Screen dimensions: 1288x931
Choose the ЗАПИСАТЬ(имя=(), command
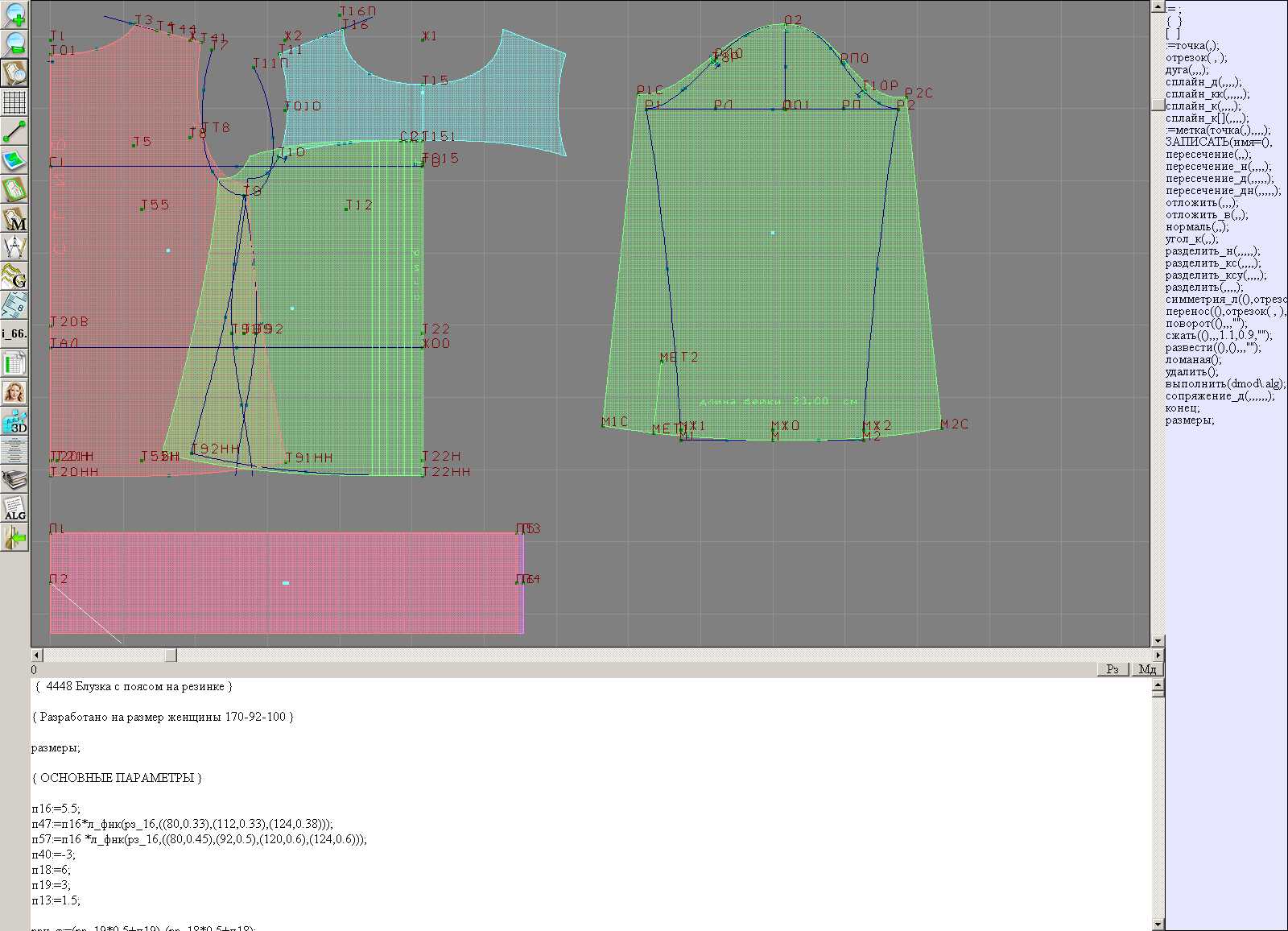click(1218, 143)
